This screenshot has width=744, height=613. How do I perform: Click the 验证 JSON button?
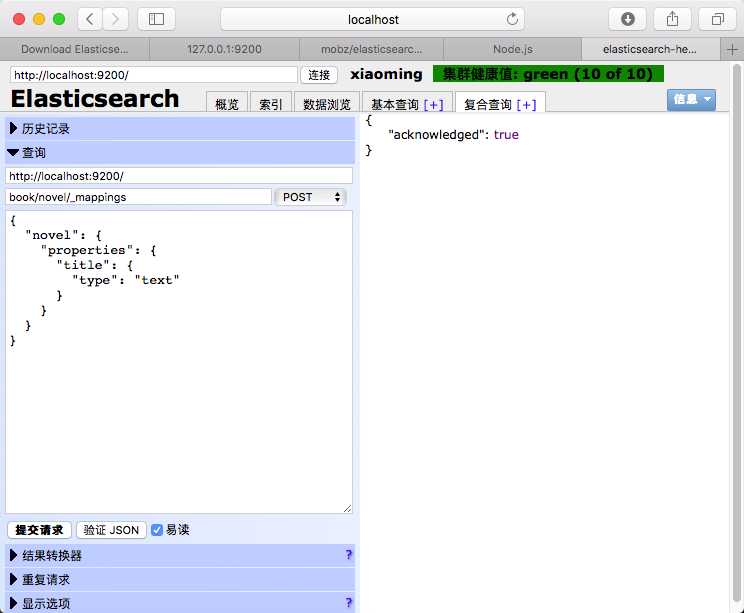[x=111, y=529]
